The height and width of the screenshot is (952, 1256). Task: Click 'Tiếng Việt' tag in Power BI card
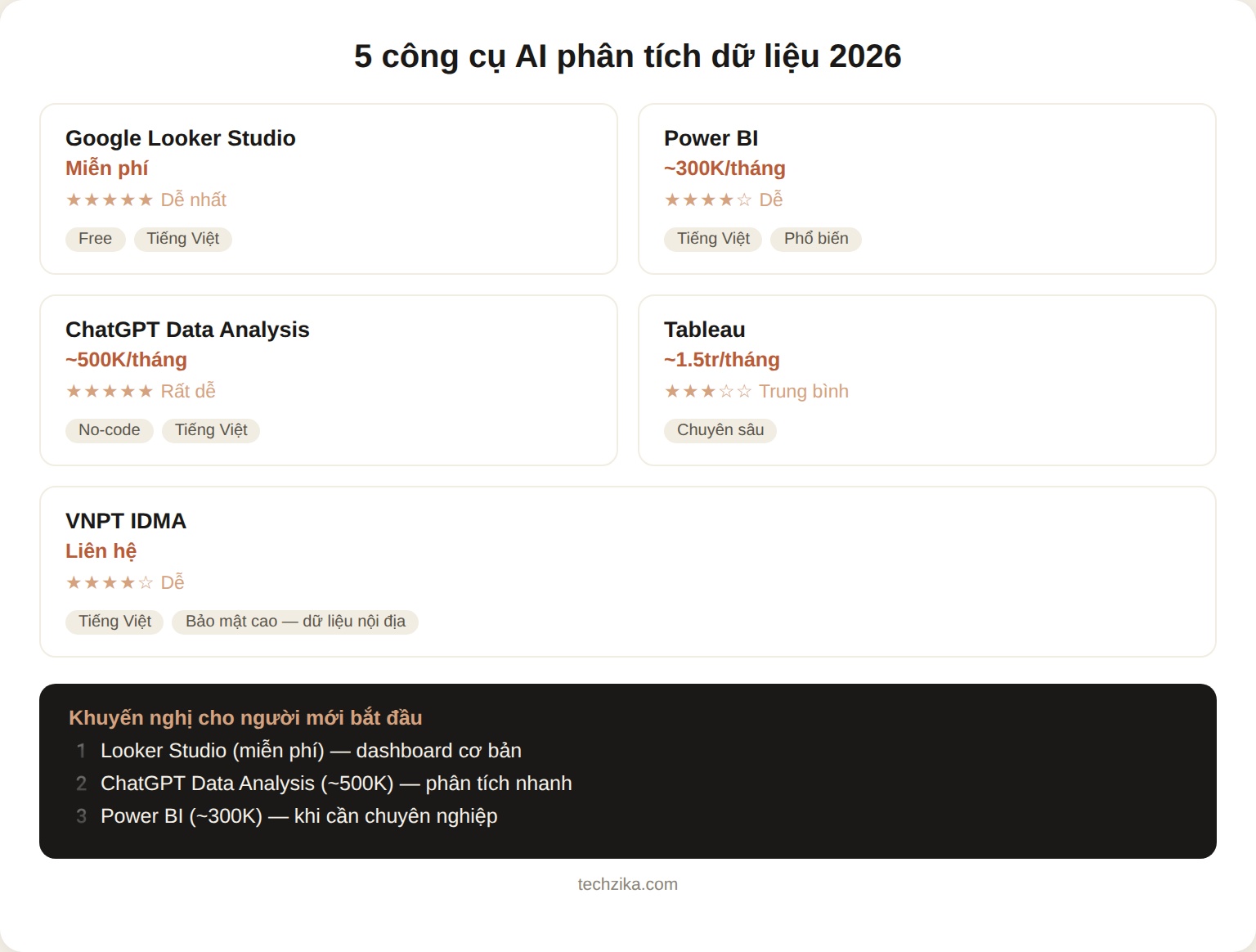click(x=713, y=239)
